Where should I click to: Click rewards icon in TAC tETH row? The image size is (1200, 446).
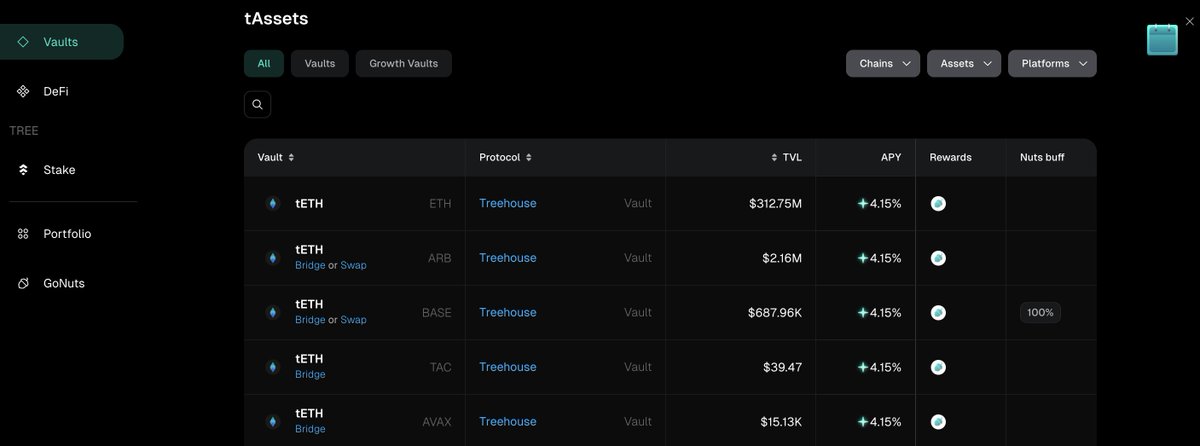click(938, 367)
